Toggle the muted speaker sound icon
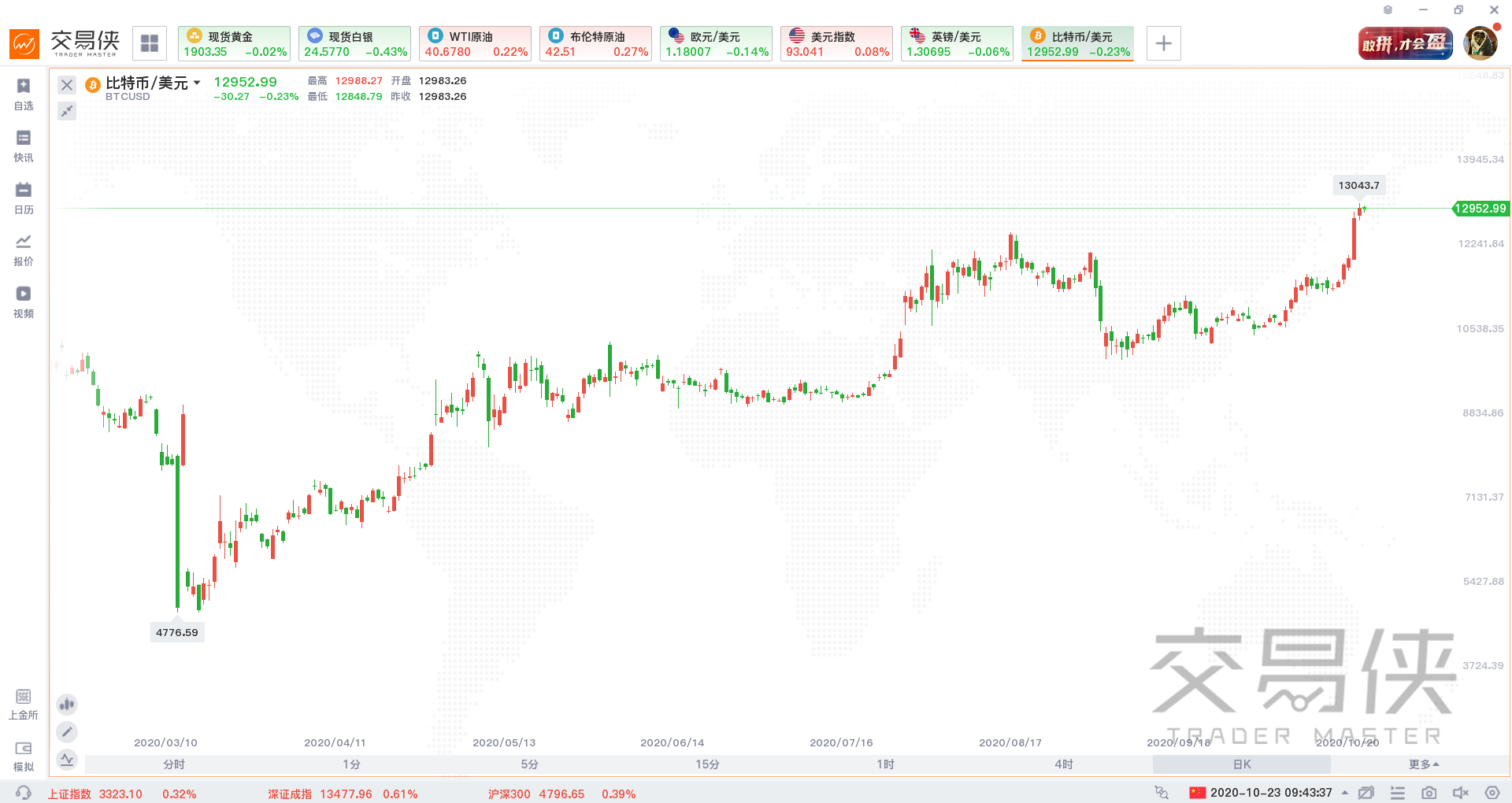Screen dimensions: 1512x803 (1461, 793)
